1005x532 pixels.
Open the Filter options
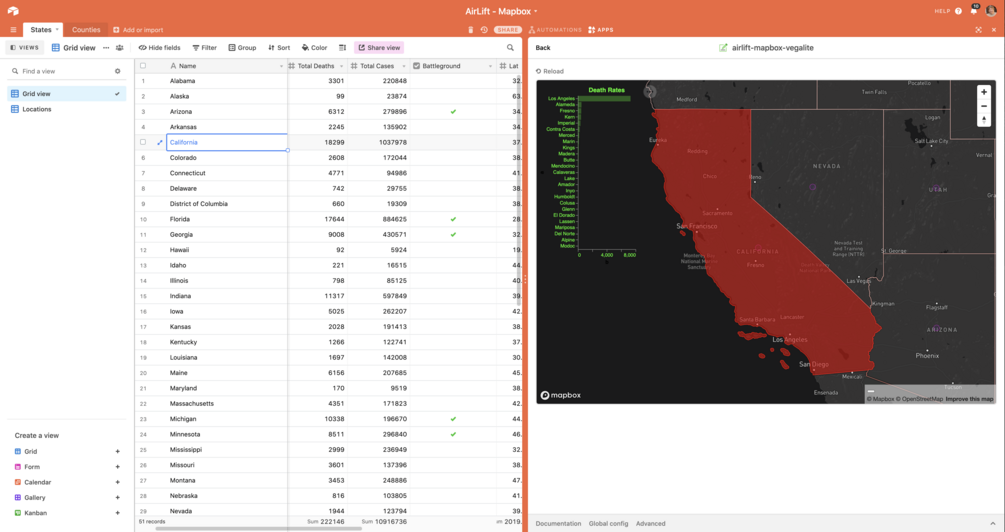204,47
